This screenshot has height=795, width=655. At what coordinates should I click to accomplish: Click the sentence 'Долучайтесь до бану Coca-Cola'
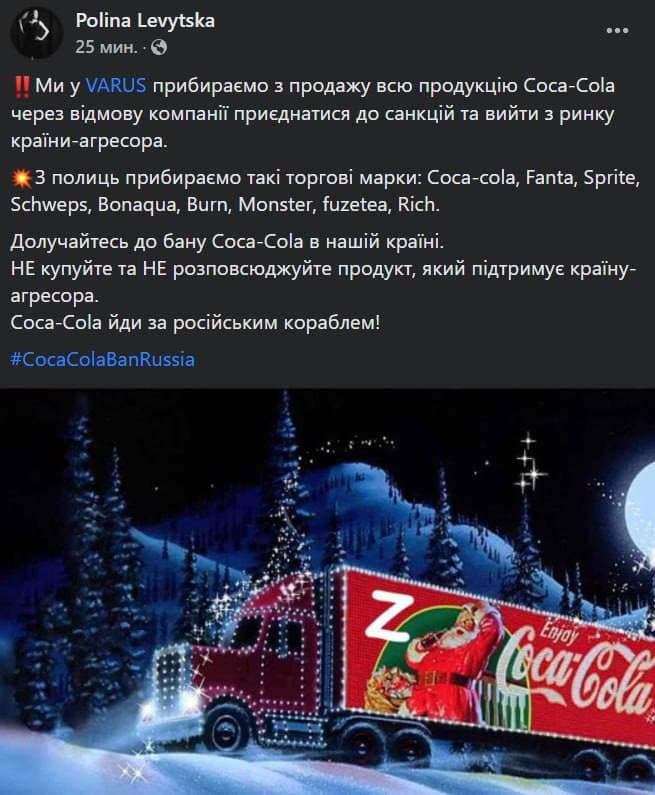coord(227,241)
